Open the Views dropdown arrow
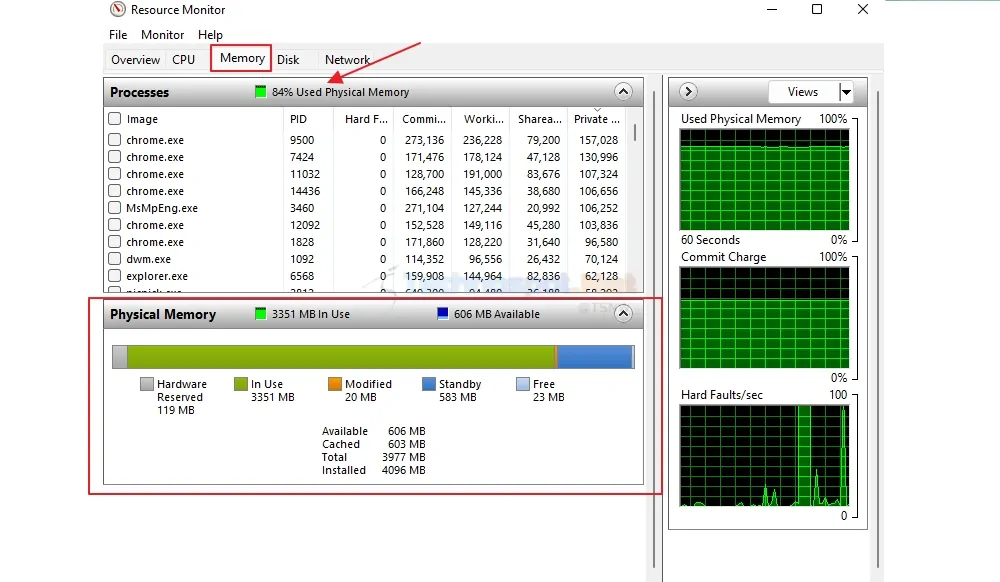 click(846, 92)
